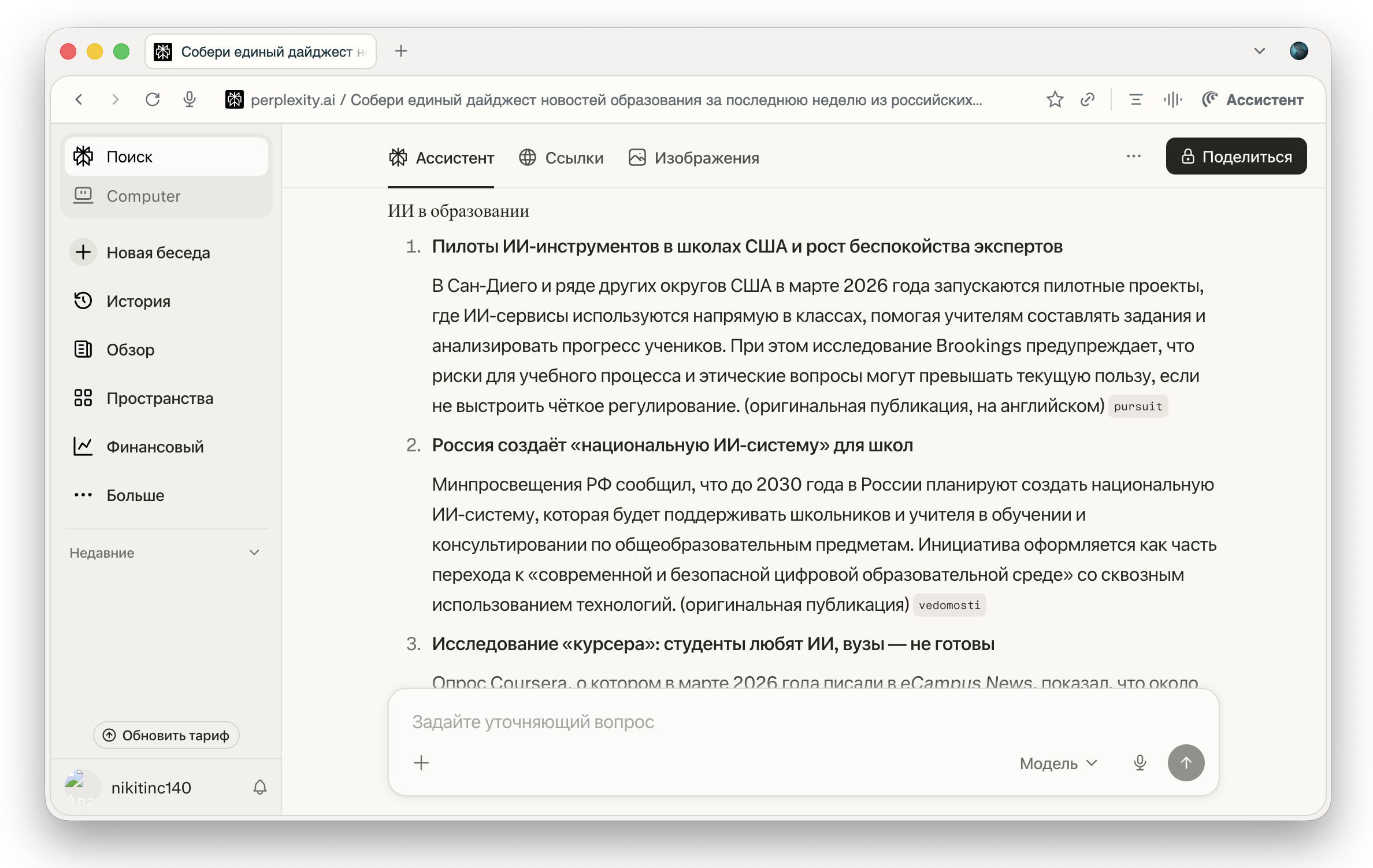The width and height of the screenshot is (1373, 868).
Task: Click the address bar URL text
Action: (x=616, y=99)
